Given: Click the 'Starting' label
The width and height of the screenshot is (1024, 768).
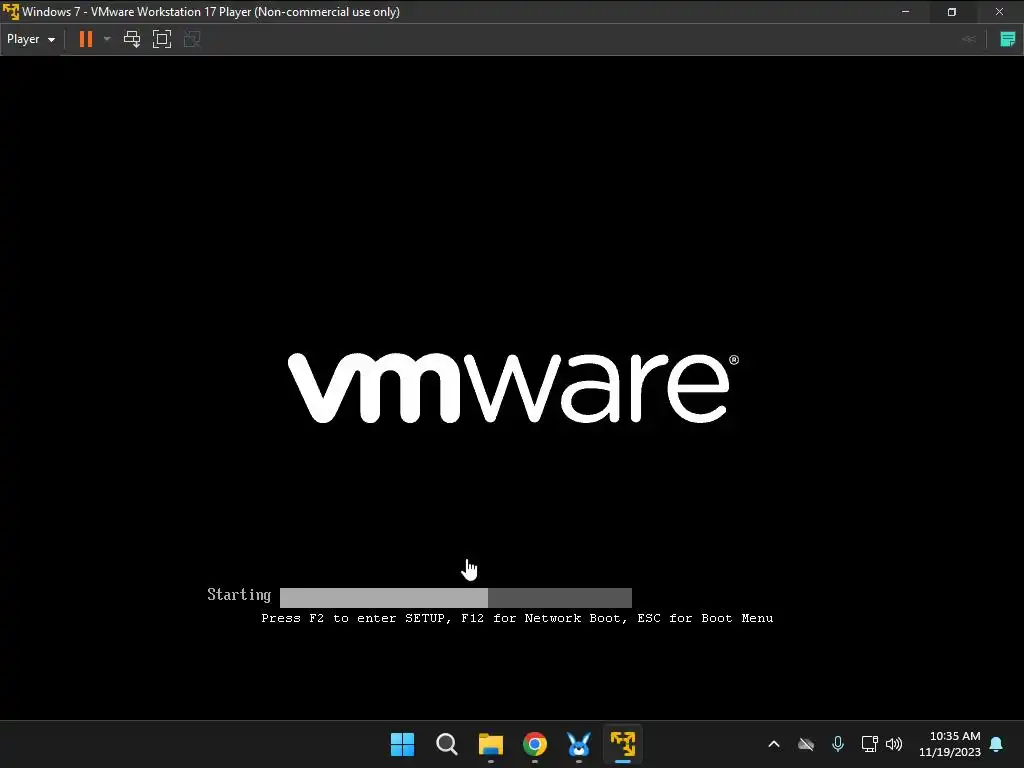Looking at the screenshot, I should coord(239,594).
